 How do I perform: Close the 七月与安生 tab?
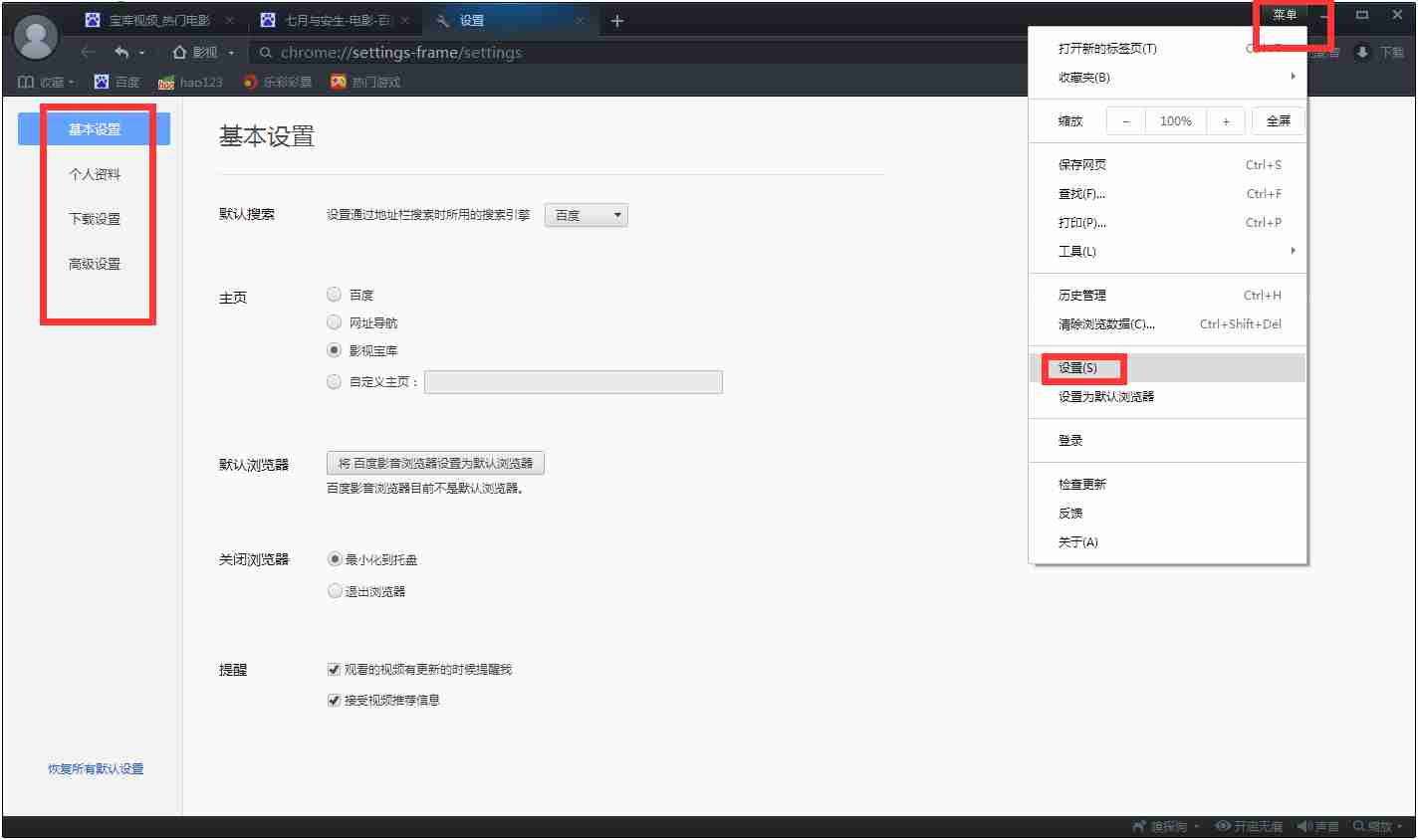click(405, 20)
